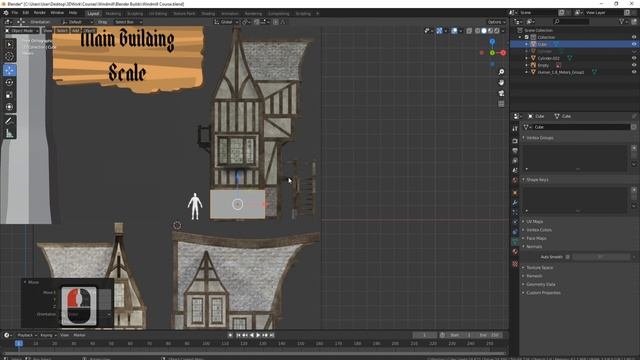Expand the Geometry Data panel

[x=524, y=284]
